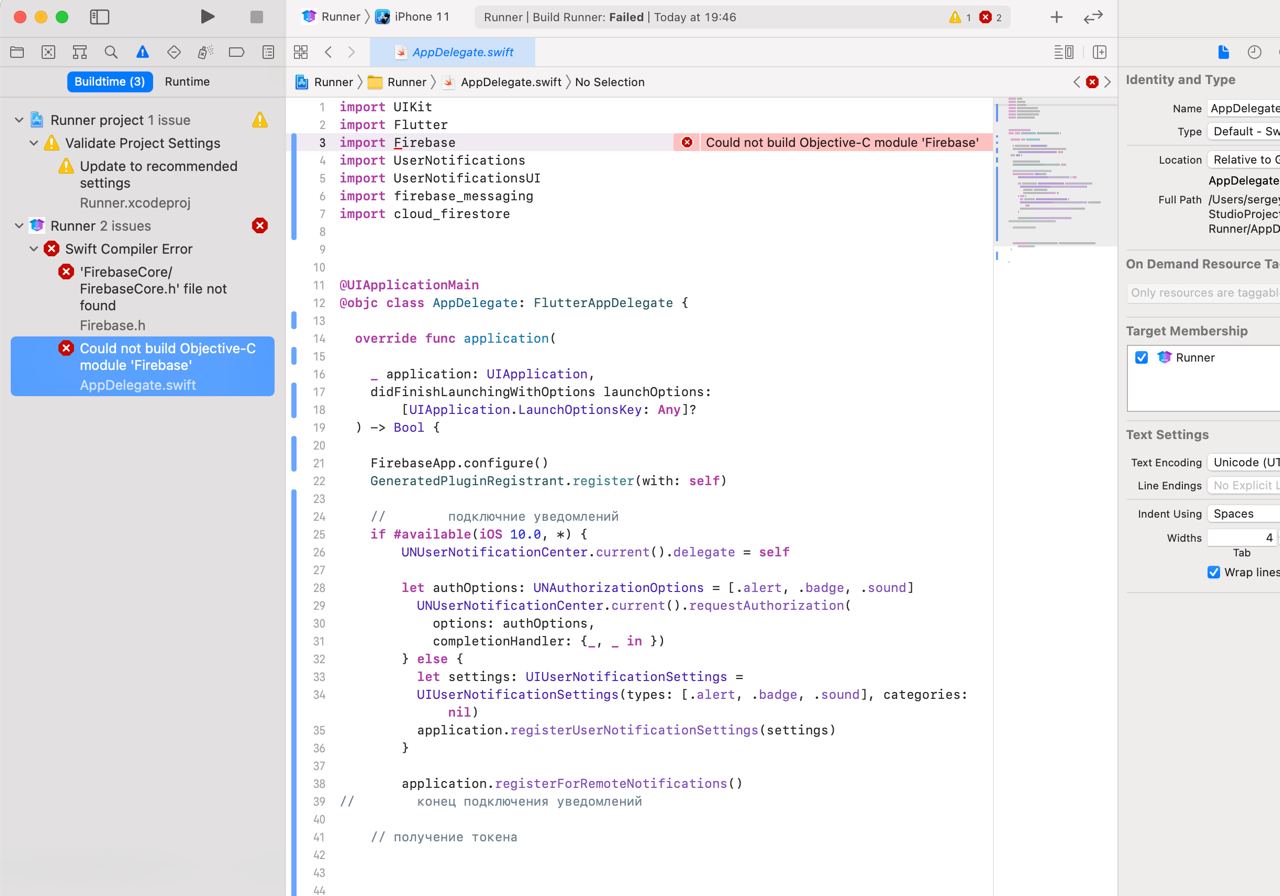Click the red error icon in jump bar
Viewport: 1280px width, 896px height.
tap(1092, 82)
